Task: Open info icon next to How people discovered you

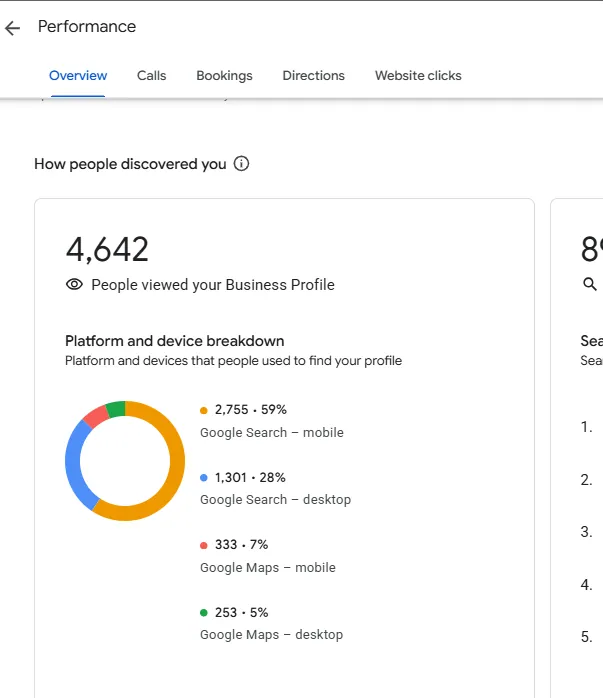Action: (x=241, y=164)
